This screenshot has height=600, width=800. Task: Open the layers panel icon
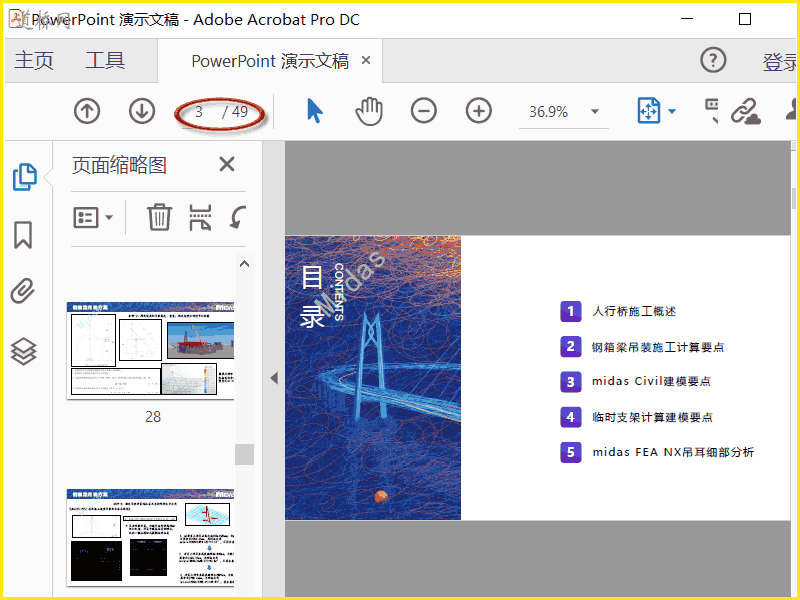pos(23,352)
